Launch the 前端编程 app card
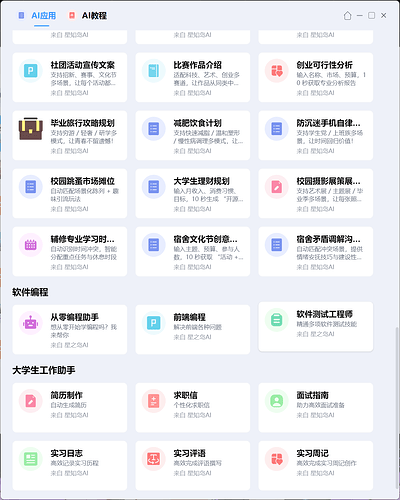This screenshot has height=500, width=400. pos(193,329)
